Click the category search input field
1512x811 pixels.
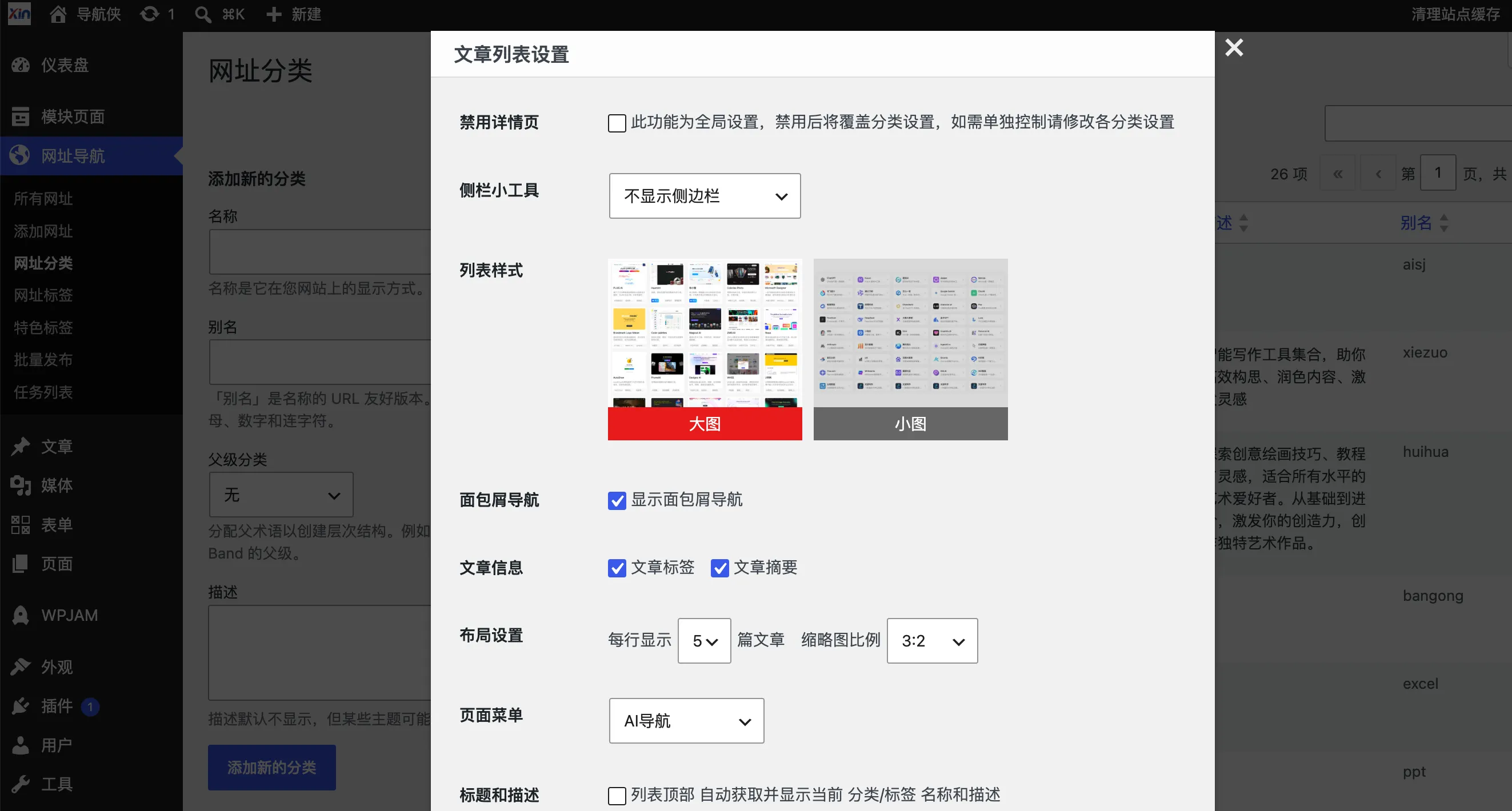(1418, 123)
